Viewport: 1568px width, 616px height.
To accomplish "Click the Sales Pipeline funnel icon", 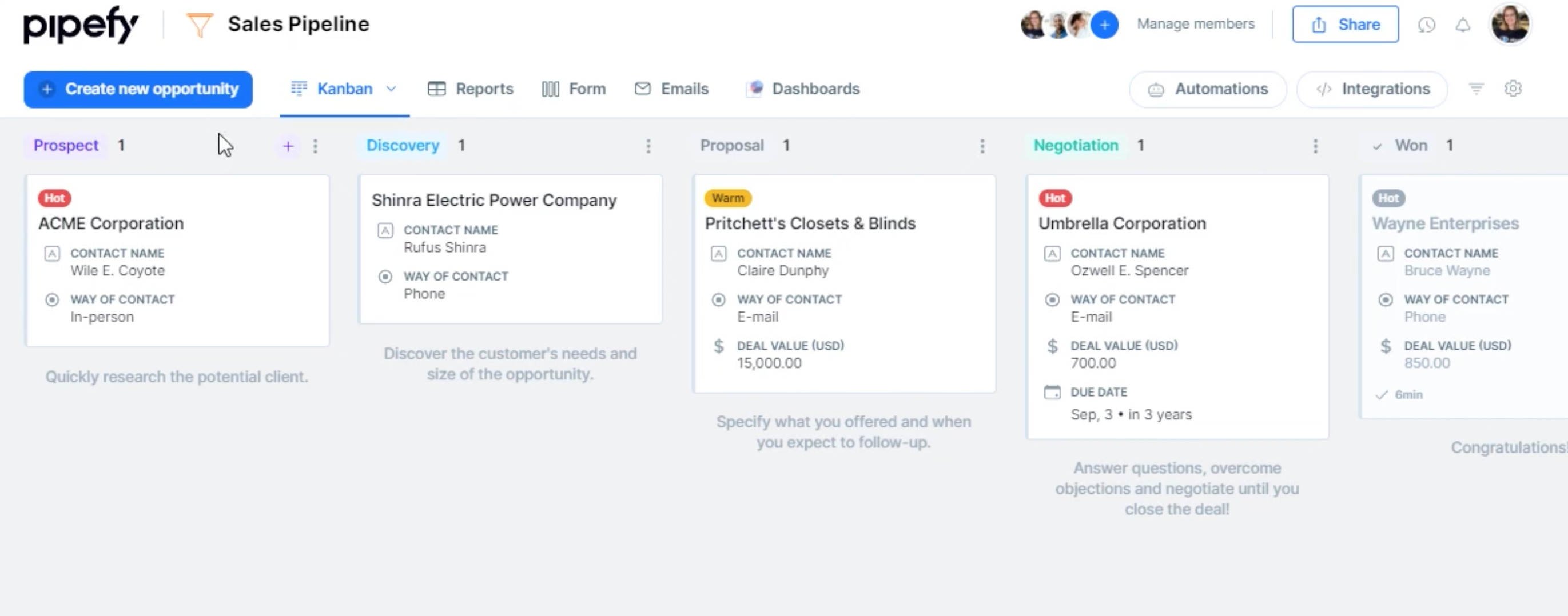I will tap(199, 25).
